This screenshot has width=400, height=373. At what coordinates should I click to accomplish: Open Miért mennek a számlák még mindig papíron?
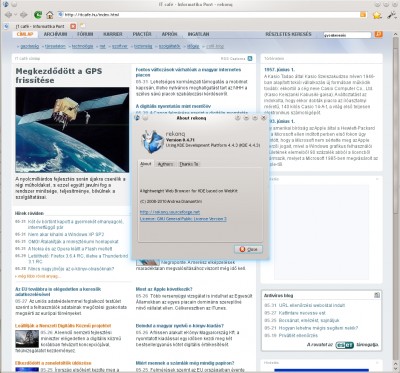point(185,363)
